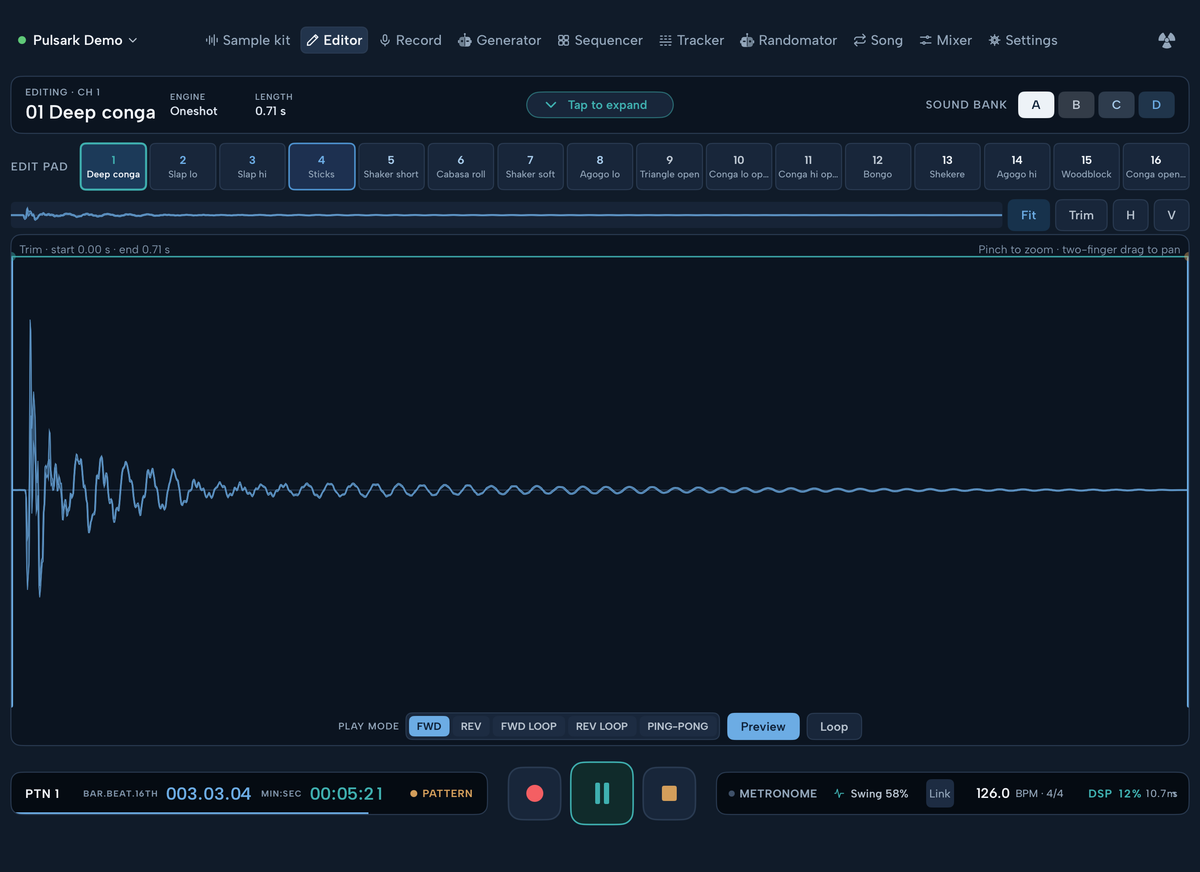This screenshot has width=1200, height=872.
Task: Click the Trim button
Action: [1081, 215]
